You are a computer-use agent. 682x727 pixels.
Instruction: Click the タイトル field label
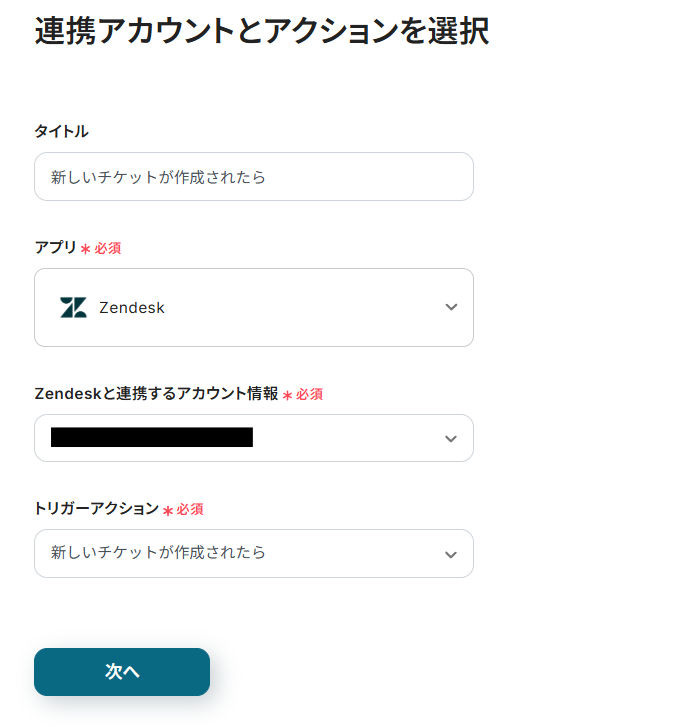coord(61,132)
